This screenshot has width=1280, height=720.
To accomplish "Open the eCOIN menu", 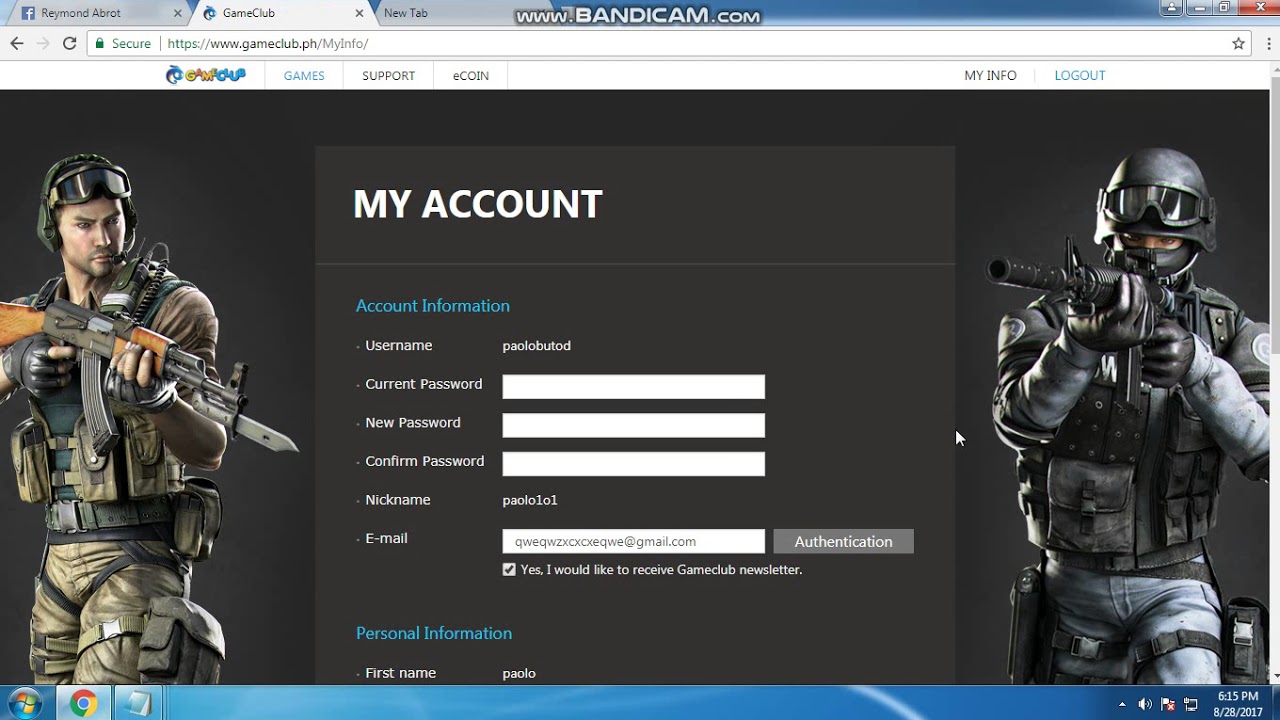I will 470,75.
